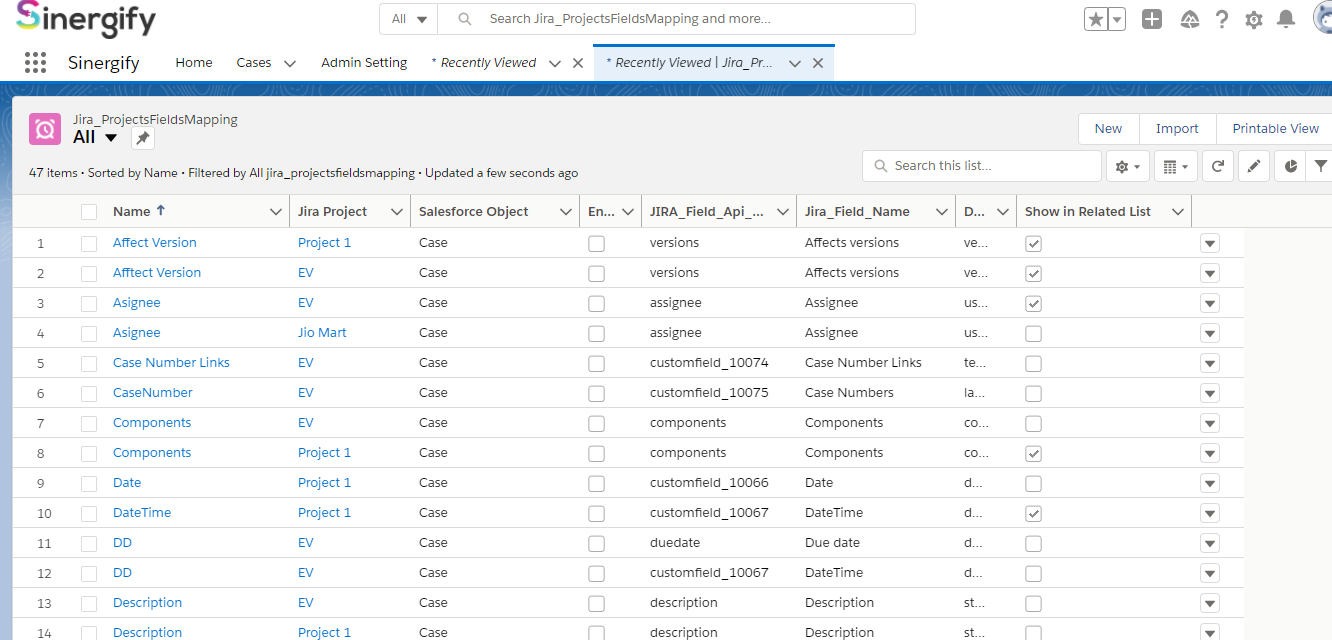Open the Cases tab

point(254,63)
